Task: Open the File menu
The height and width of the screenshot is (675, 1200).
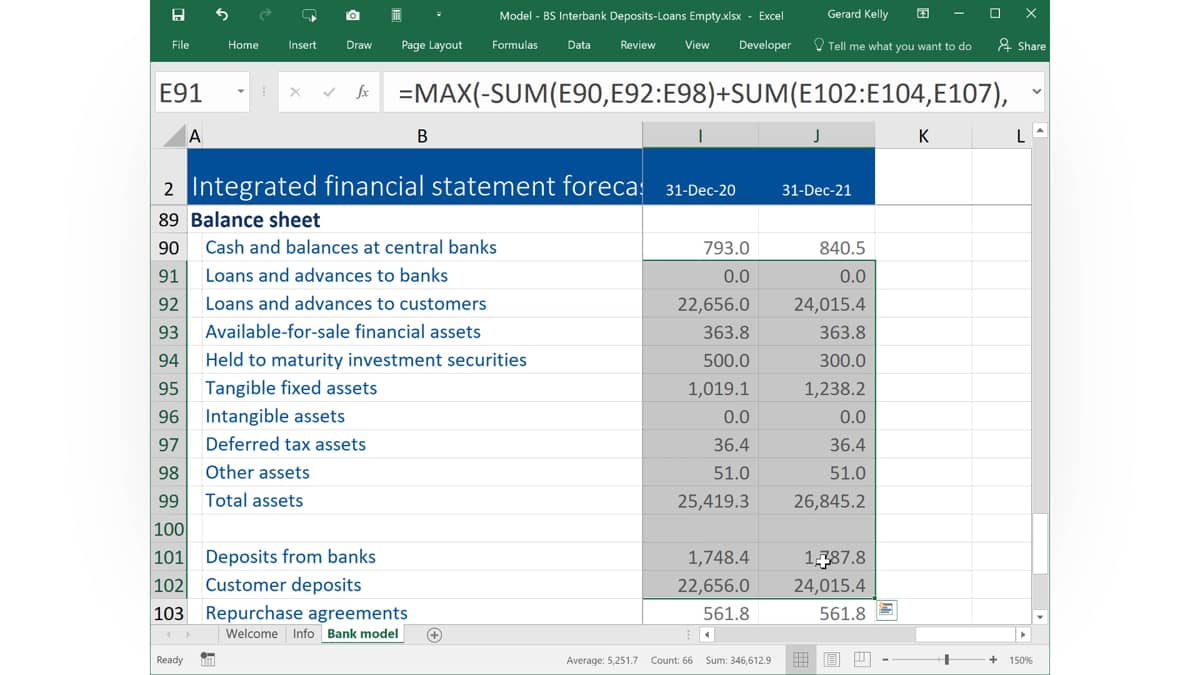Action: tap(180, 45)
